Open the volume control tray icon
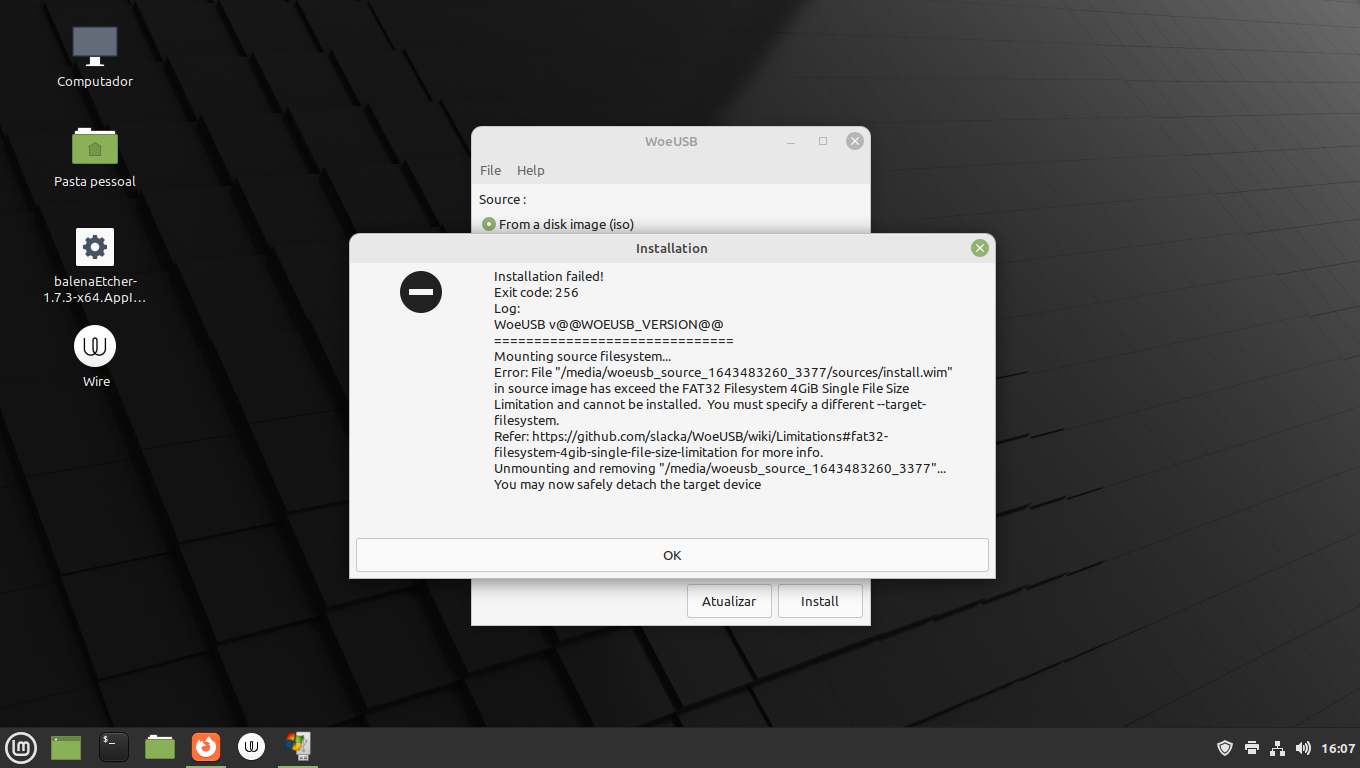Image resolution: width=1360 pixels, height=768 pixels. point(1303,748)
